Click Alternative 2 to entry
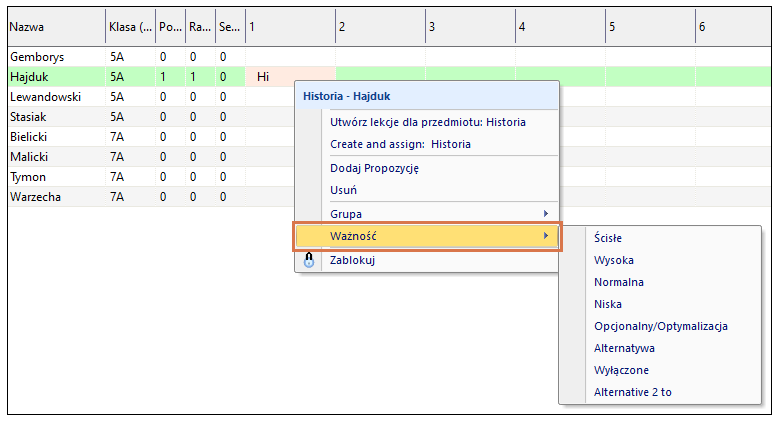The width and height of the screenshot is (778, 421). pyautogui.click(x=632, y=392)
